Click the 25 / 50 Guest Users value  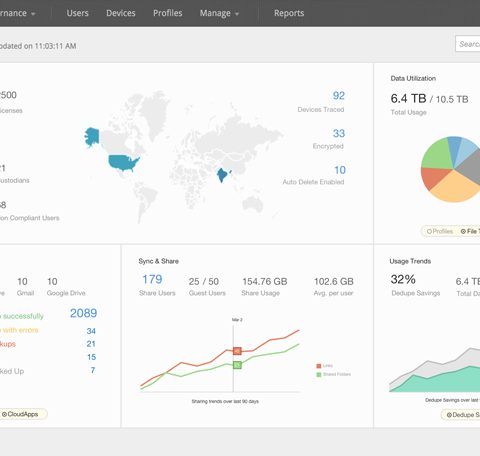204,282
